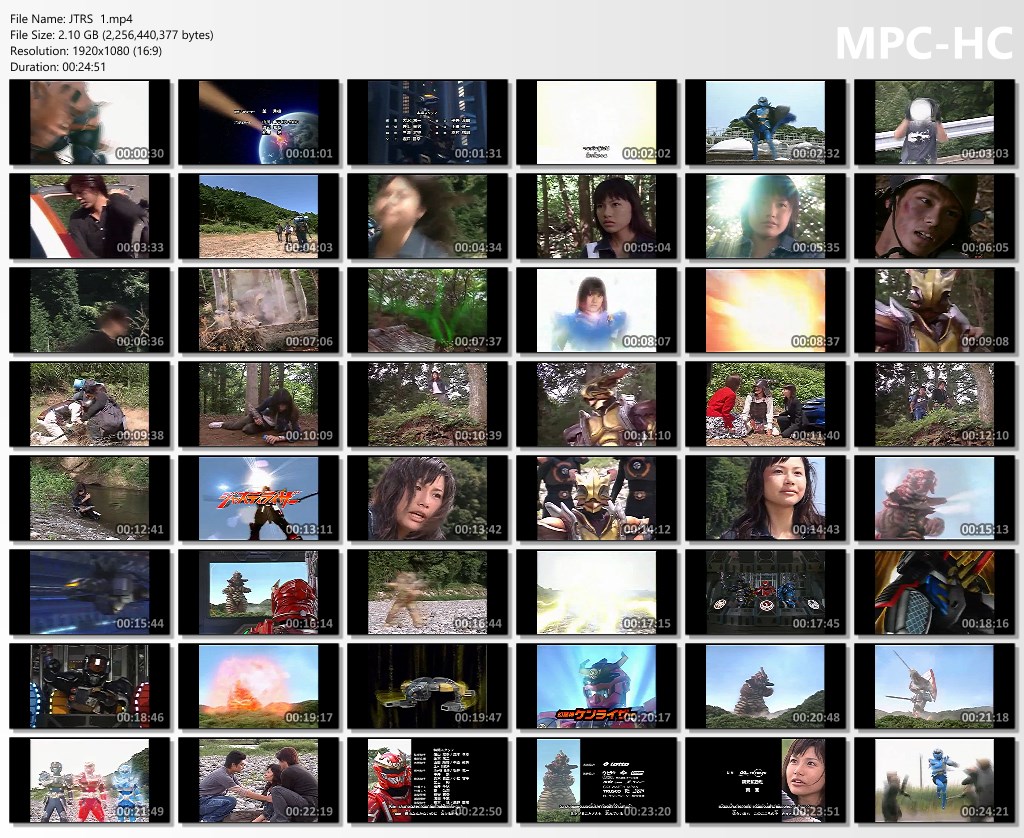1024x838 pixels.
Task: Select the thumbnail timestamped 00:02:32
Action: (x=765, y=122)
